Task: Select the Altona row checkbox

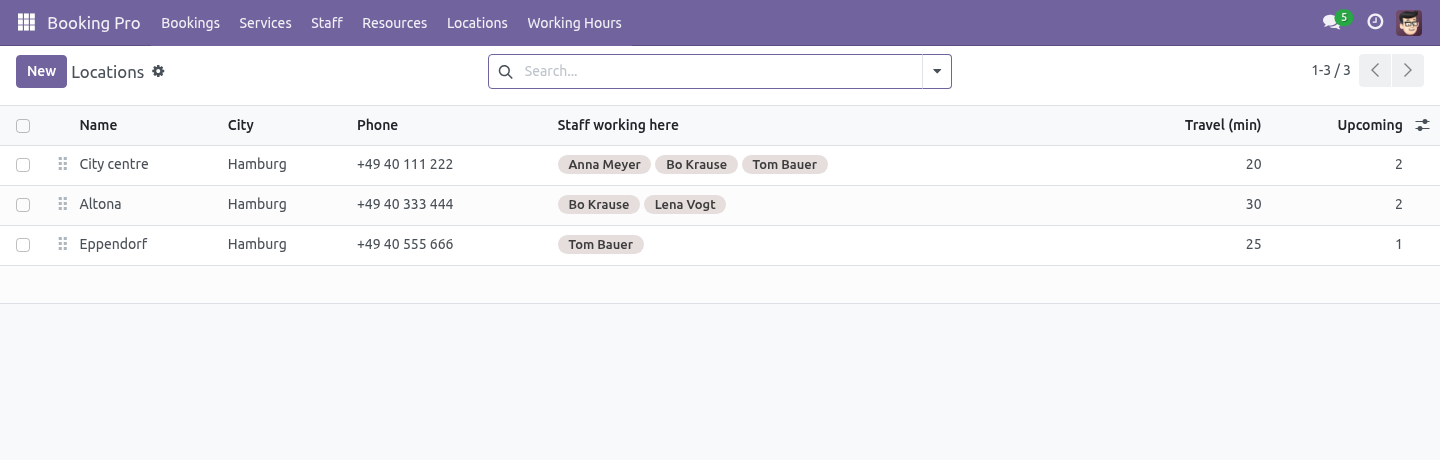Action: tap(23, 205)
